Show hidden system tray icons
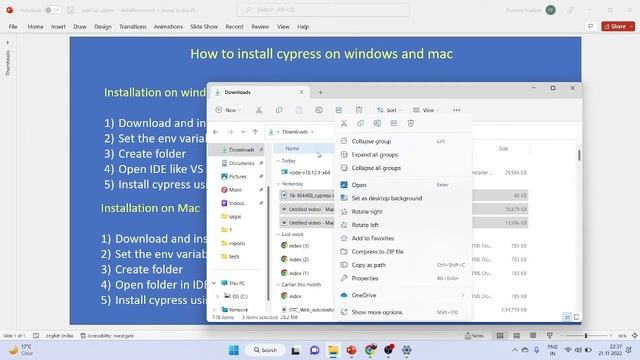The image size is (640, 360). [515, 350]
